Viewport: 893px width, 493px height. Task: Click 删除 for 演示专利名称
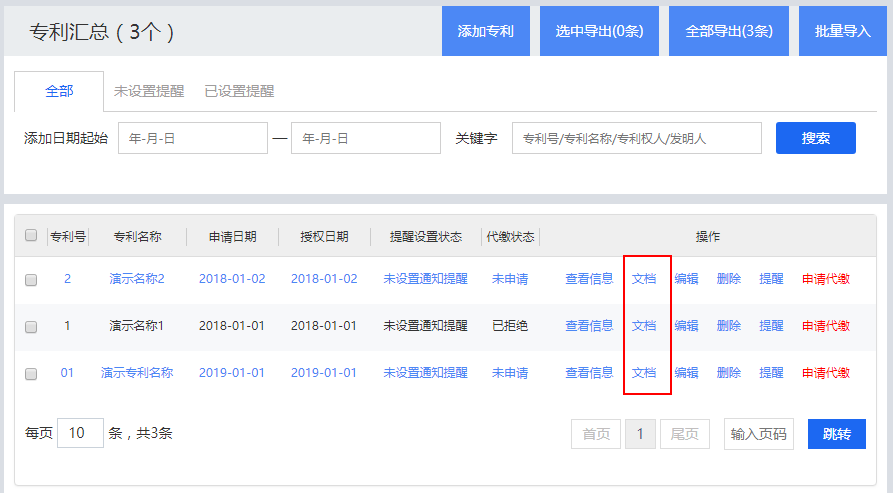pos(728,372)
